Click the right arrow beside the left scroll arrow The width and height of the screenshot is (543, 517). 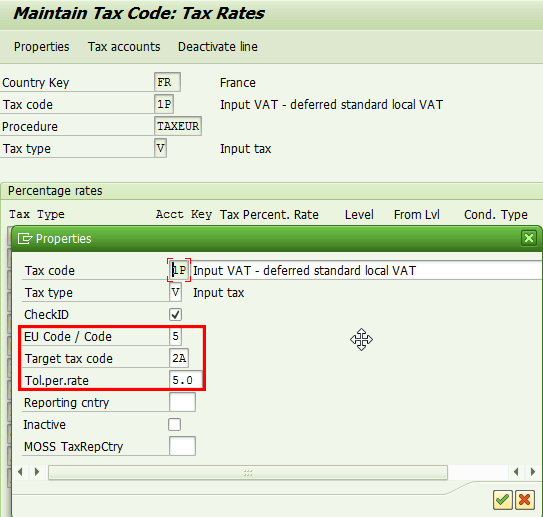click(37, 472)
